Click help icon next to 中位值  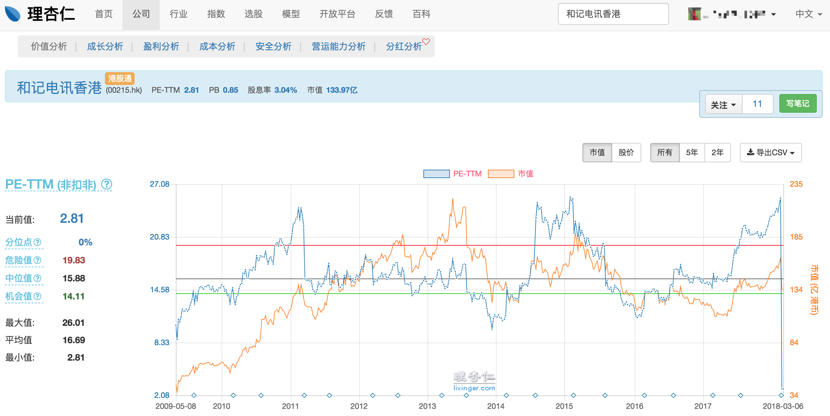[38, 278]
